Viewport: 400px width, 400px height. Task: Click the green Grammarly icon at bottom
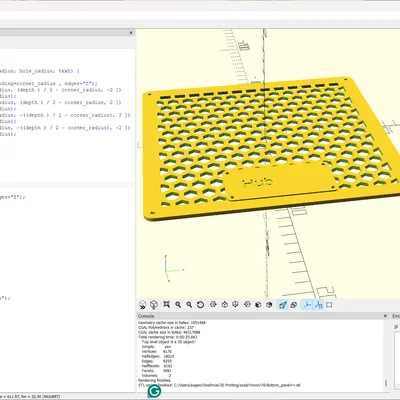154,391
